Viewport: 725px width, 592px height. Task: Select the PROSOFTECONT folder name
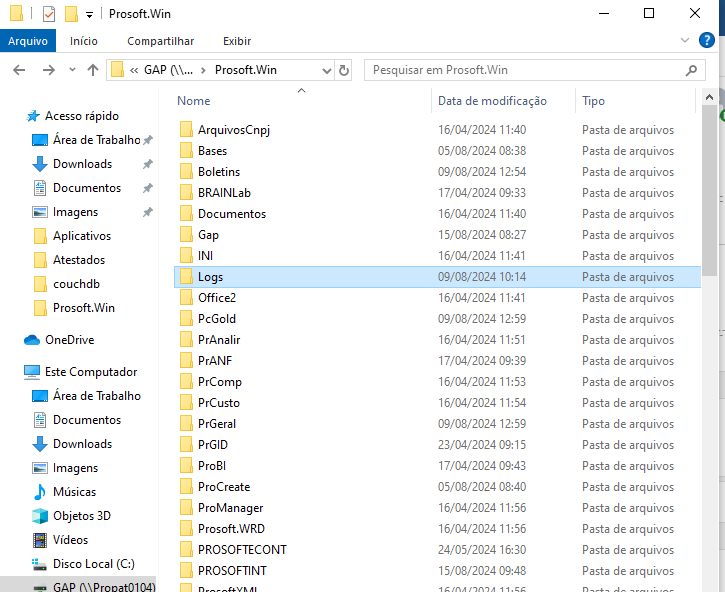(x=242, y=549)
